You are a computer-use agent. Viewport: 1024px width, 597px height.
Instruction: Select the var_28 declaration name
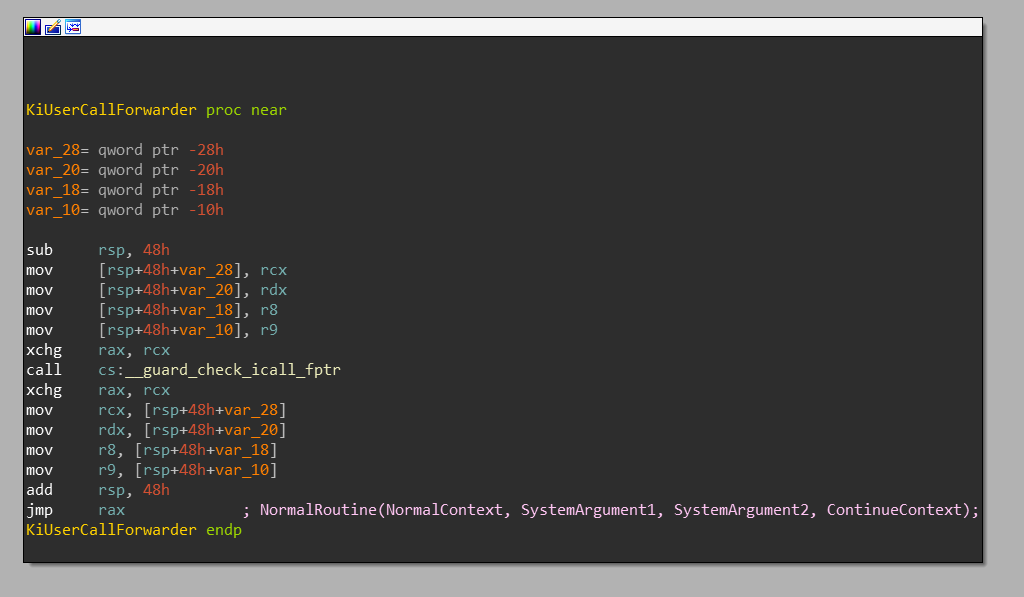point(53,150)
